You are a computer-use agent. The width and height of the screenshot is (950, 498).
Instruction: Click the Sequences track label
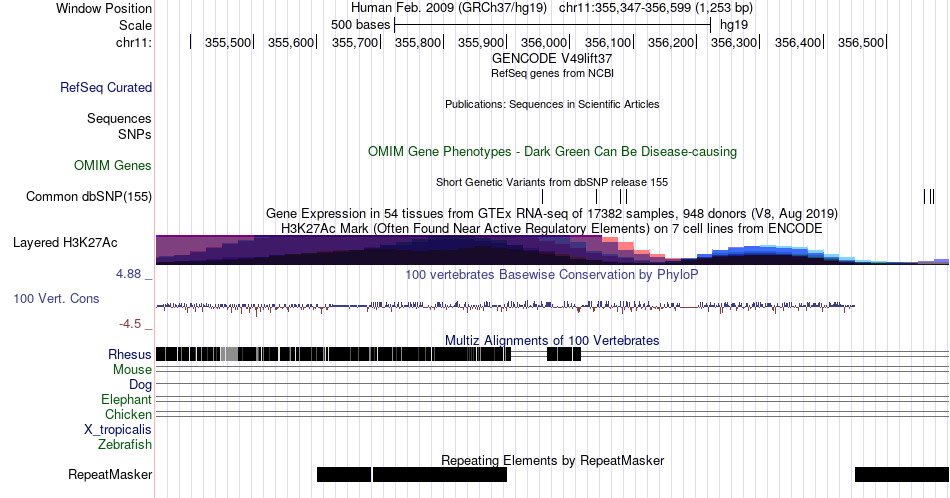pyautogui.click(x=119, y=118)
